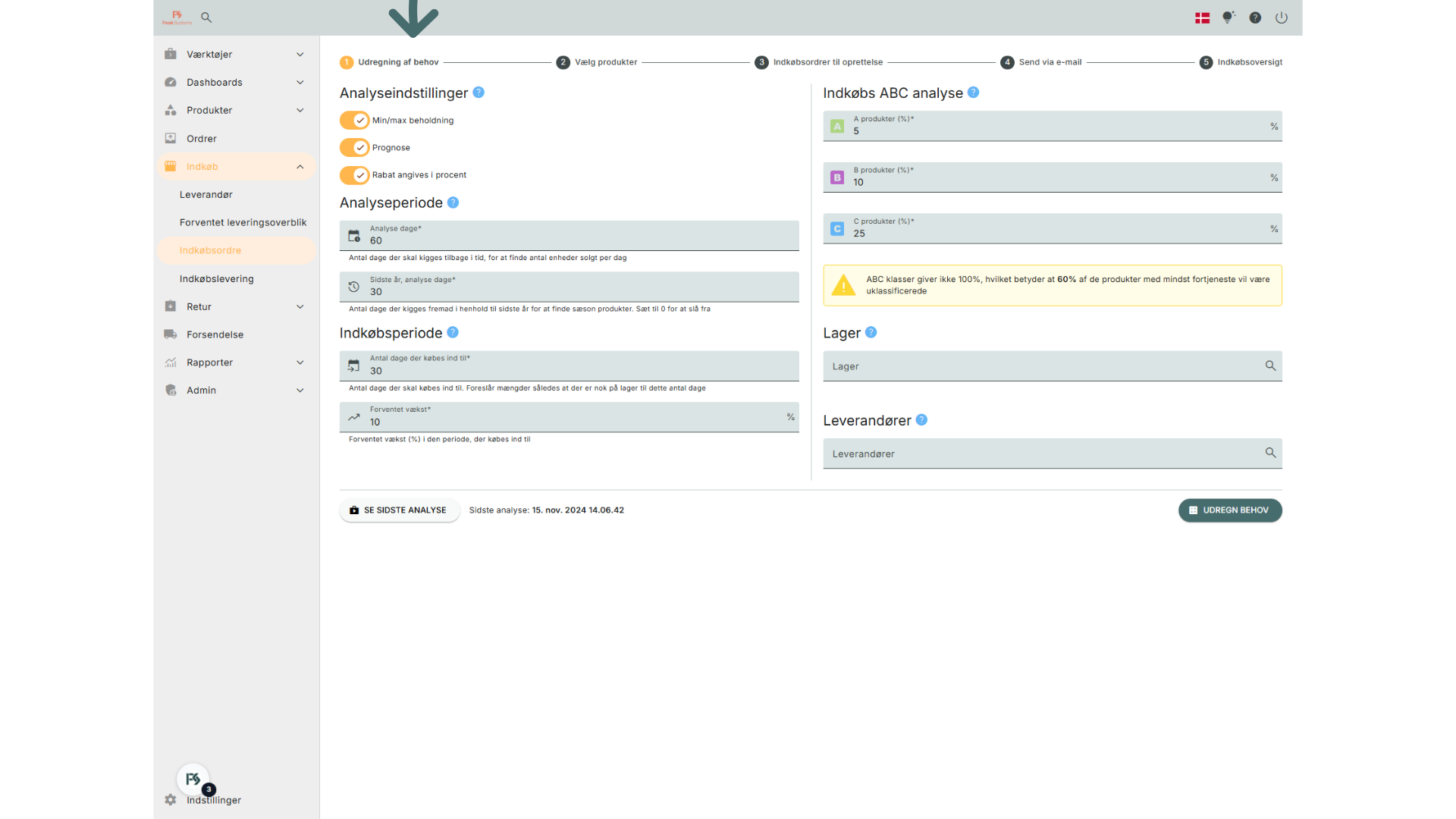Open Ordrer in sidebar

pyautogui.click(x=237, y=139)
